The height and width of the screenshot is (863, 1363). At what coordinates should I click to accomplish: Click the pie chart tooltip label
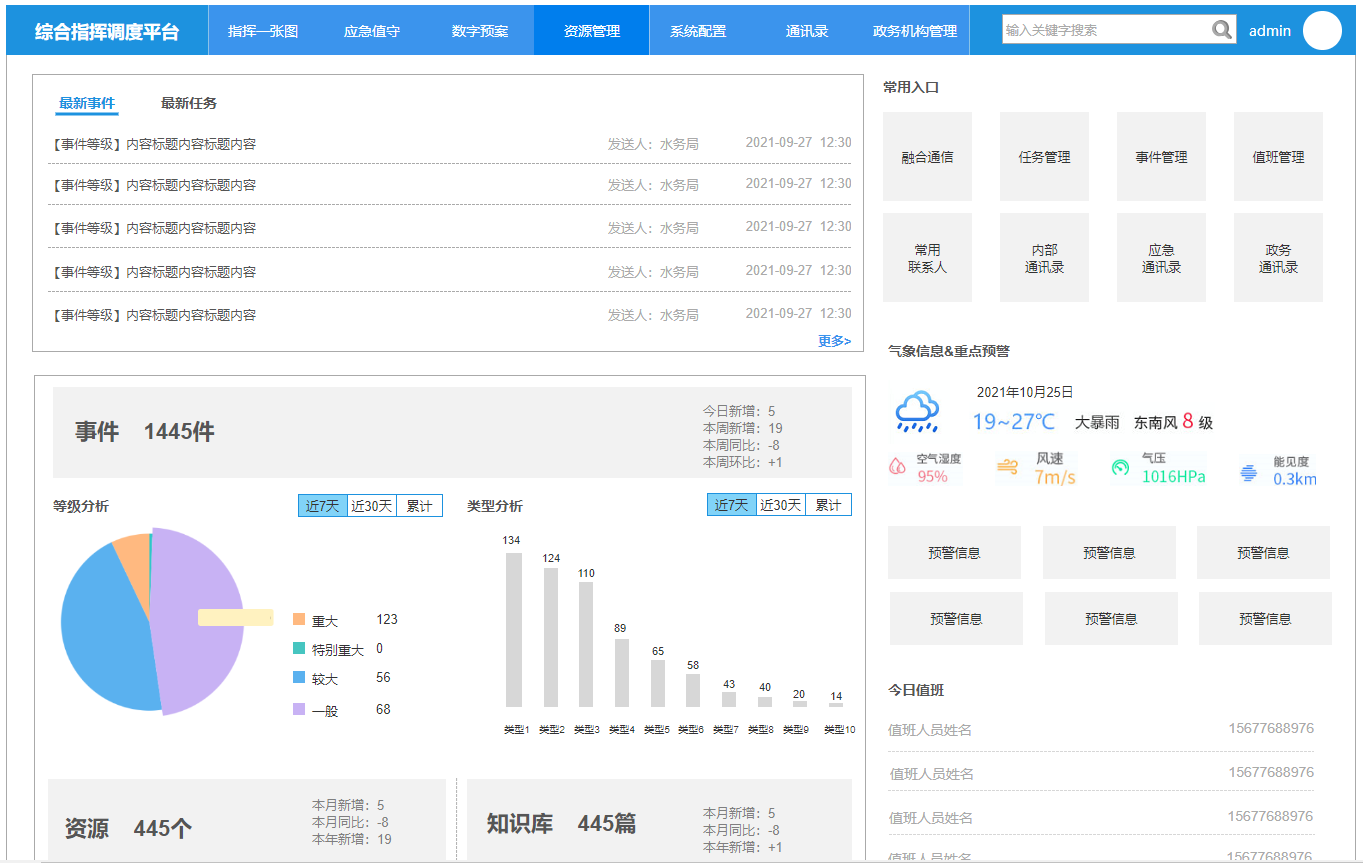coord(235,617)
